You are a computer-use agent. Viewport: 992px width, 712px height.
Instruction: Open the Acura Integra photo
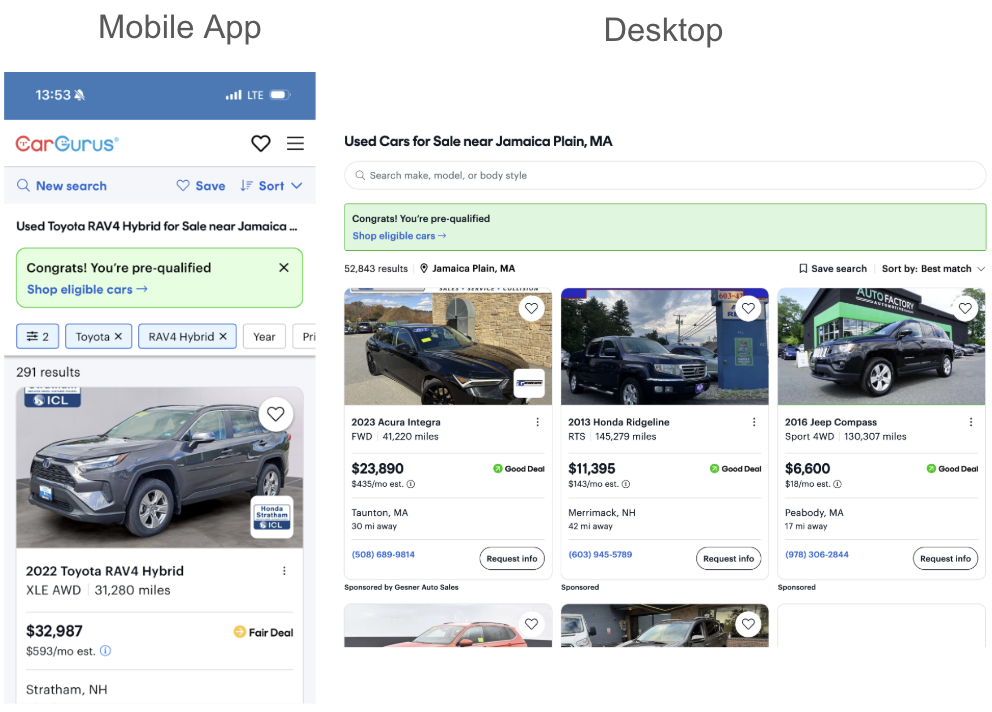tap(448, 347)
